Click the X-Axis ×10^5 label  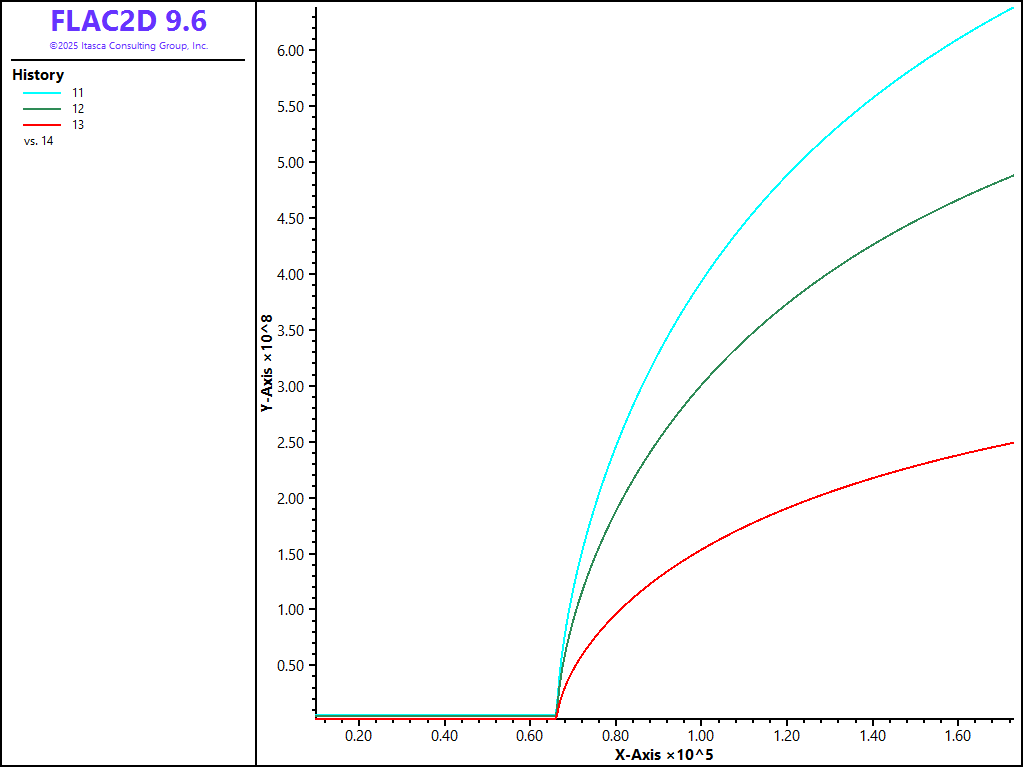(x=664, y=754)
